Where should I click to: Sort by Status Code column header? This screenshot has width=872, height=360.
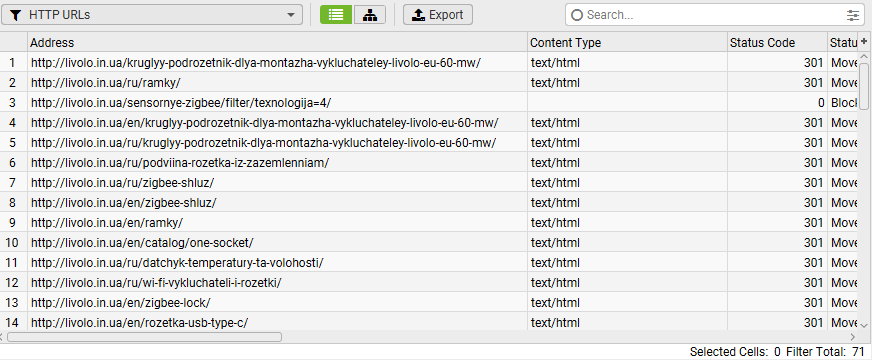[x=777, y=43]
